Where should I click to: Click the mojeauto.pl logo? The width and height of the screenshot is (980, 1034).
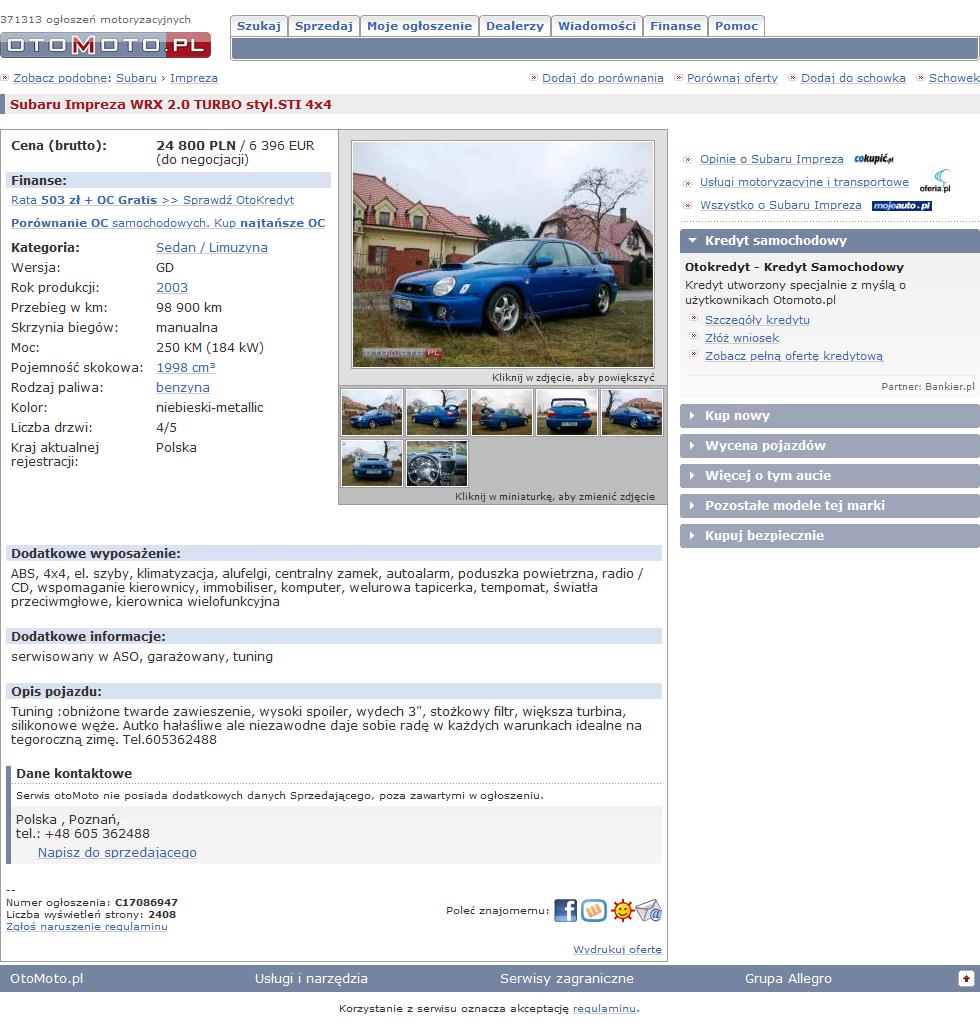[902, 206]
